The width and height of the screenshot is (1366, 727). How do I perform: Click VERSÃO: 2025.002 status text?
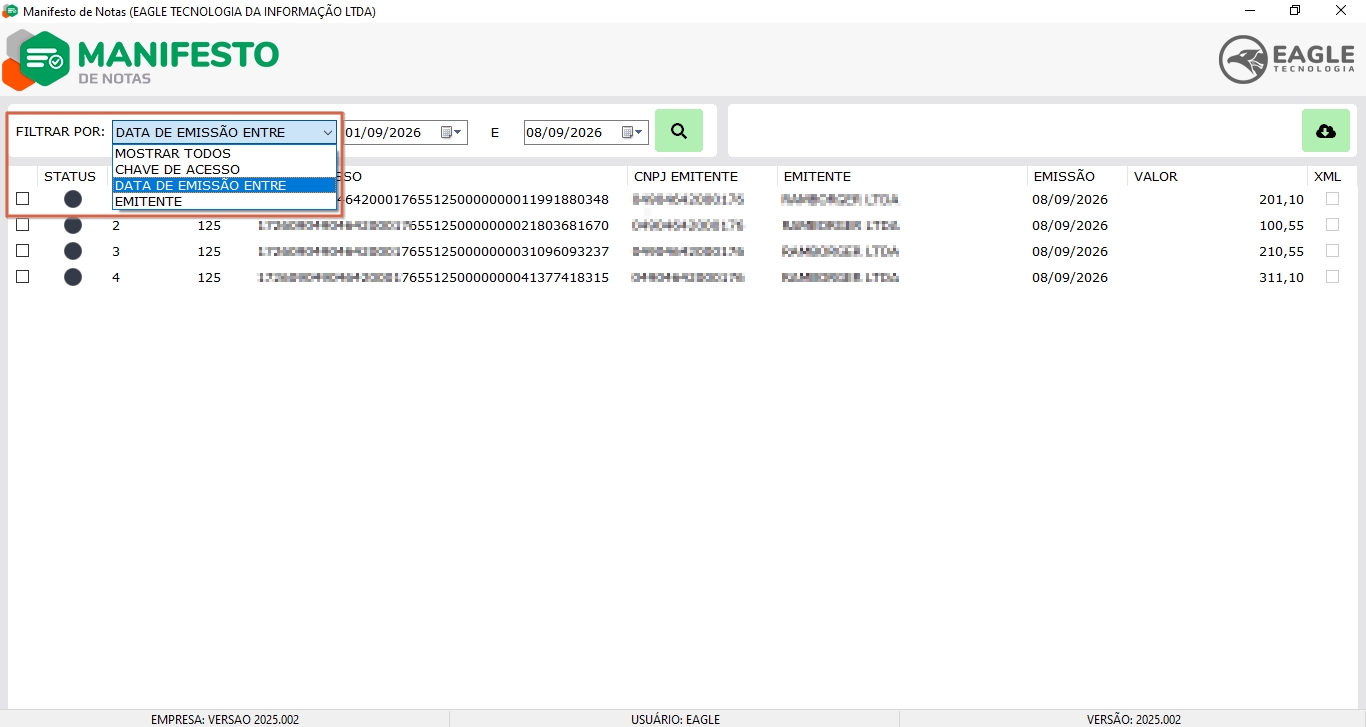coord(1134,720)
